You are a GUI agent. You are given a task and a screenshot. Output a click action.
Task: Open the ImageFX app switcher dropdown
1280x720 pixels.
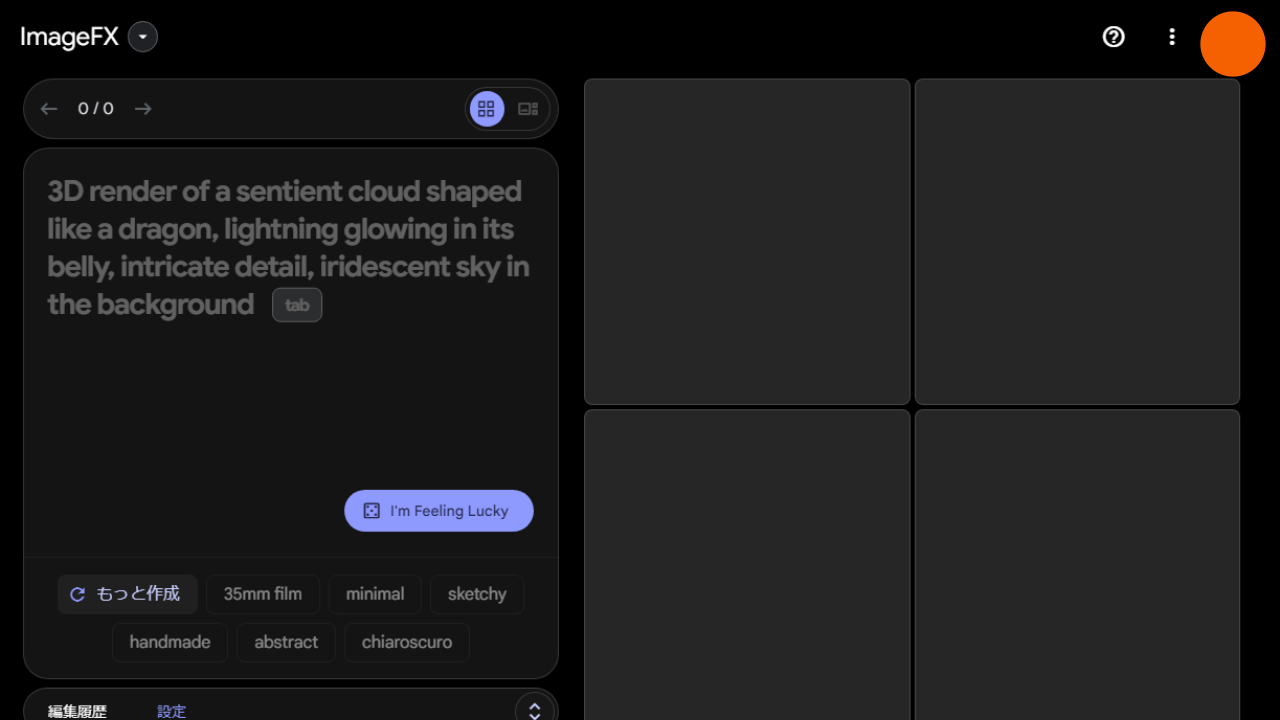click(143, 37)
